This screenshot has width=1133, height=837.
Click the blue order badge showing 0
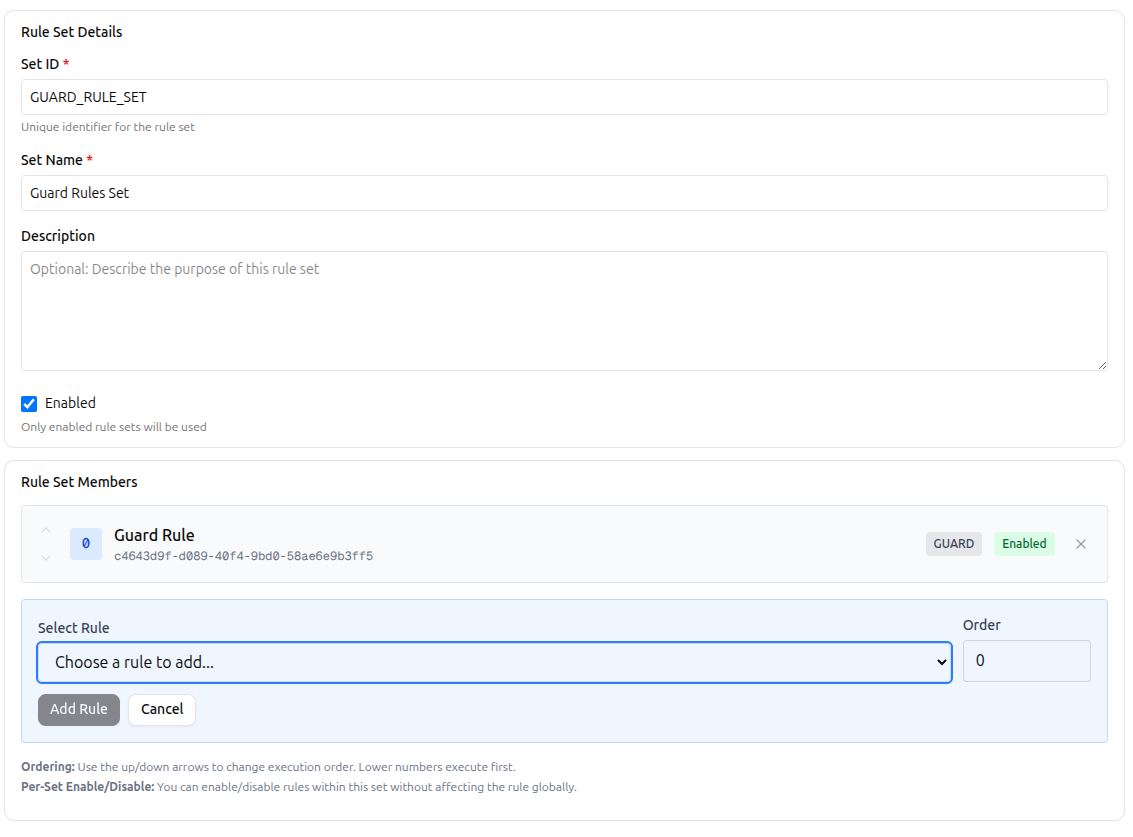[x=85, y=543]
